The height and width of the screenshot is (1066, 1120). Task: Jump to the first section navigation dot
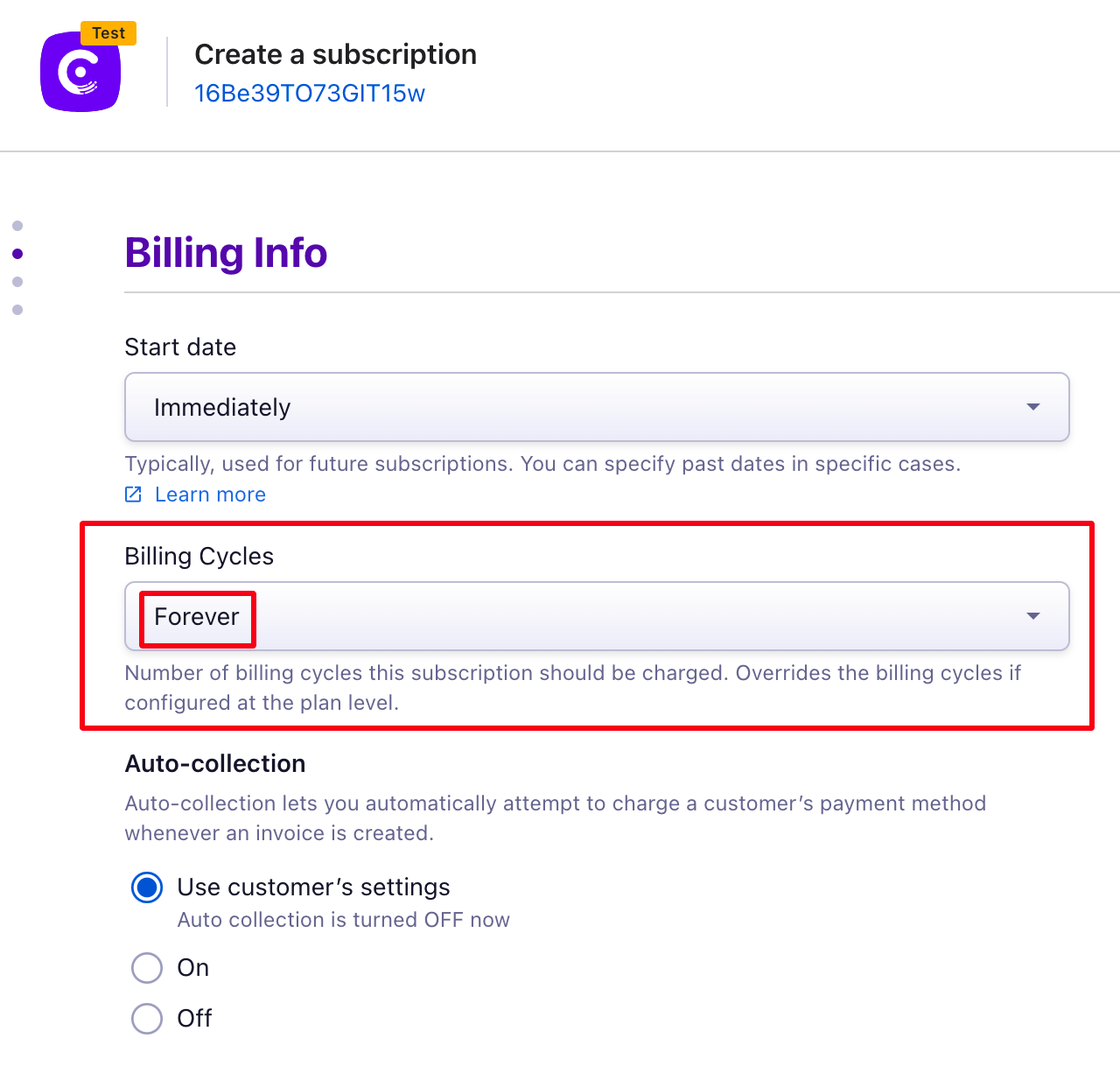(17, 226)
